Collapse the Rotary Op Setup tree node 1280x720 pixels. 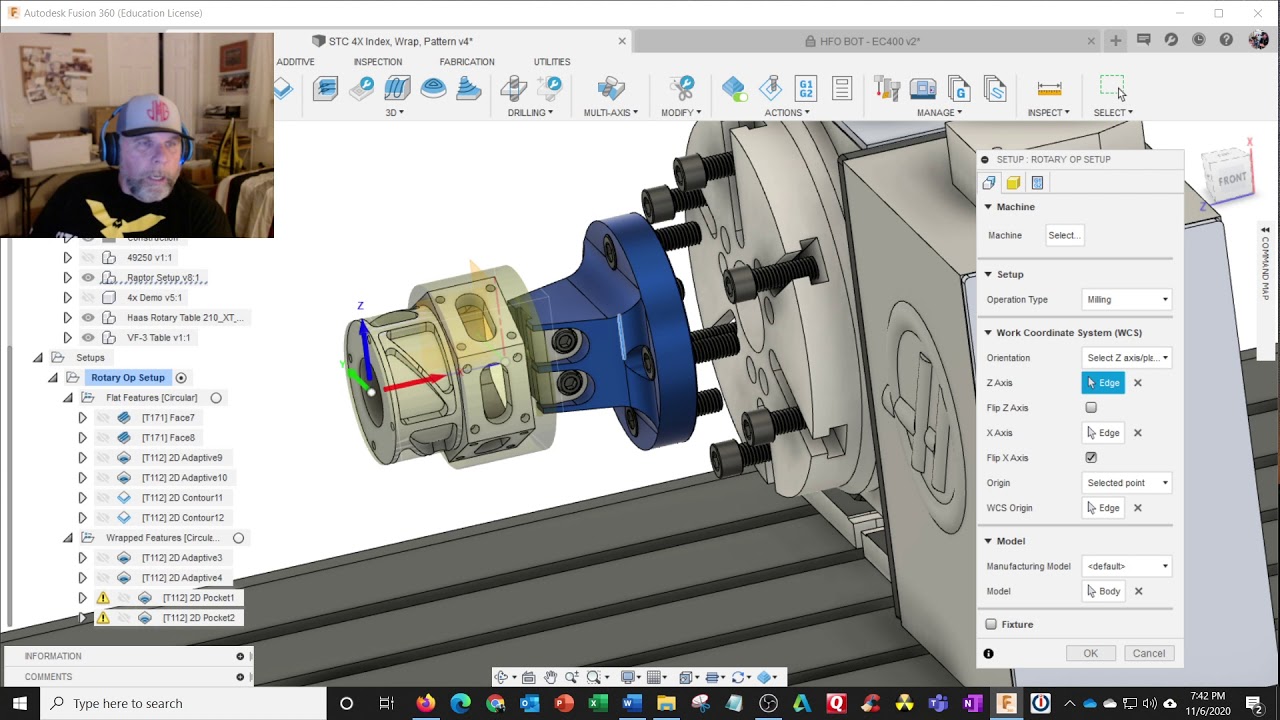[53, 378]
